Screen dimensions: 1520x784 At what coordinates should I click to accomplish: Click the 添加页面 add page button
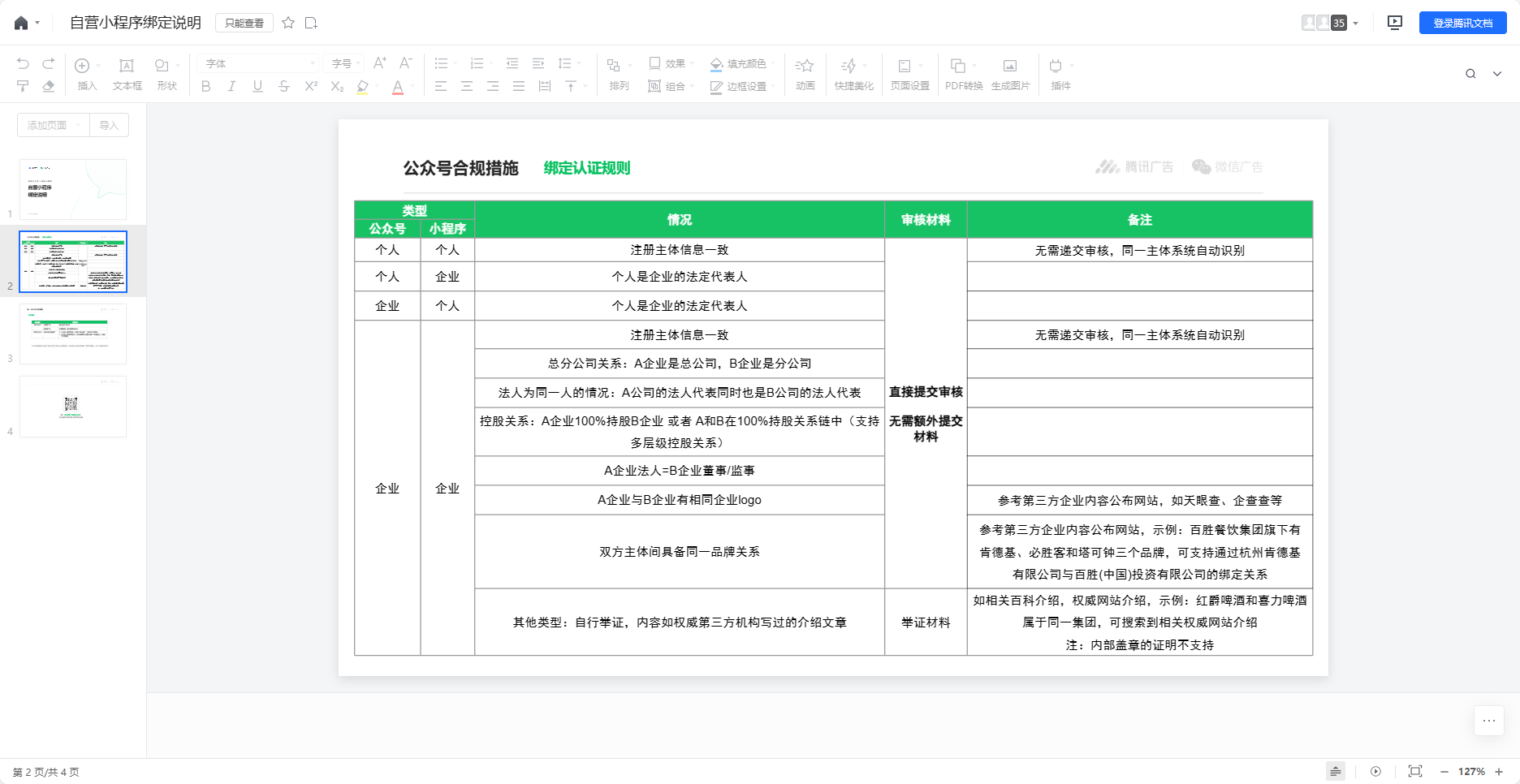pyautogui.click(x=54, y=125)
